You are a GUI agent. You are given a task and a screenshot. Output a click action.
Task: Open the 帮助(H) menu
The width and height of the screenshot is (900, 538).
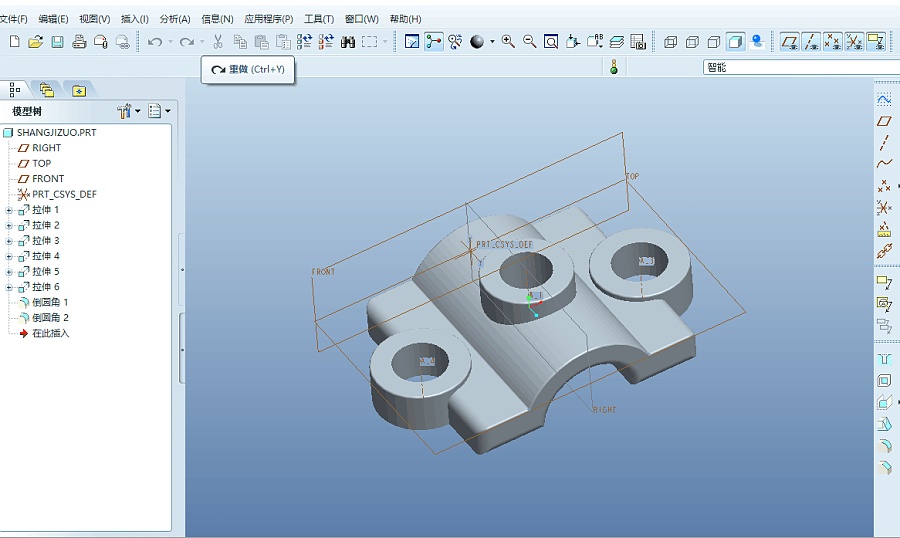click(x=405, y=19)
